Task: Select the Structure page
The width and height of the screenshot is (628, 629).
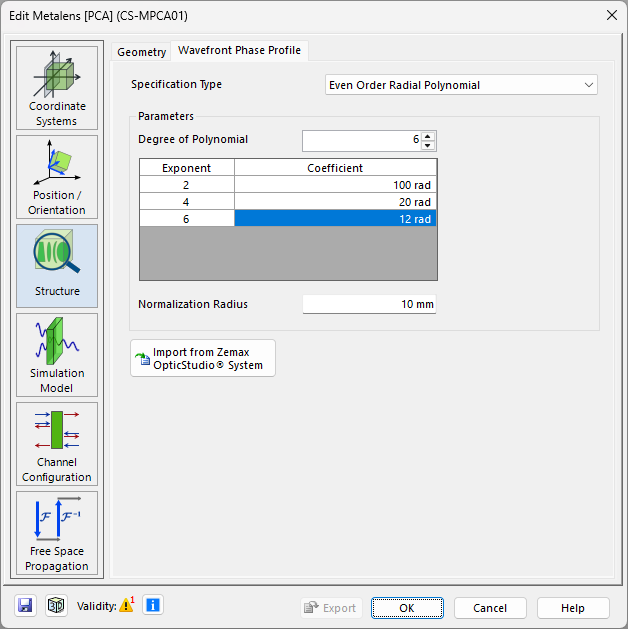Action: pos(57,266)
